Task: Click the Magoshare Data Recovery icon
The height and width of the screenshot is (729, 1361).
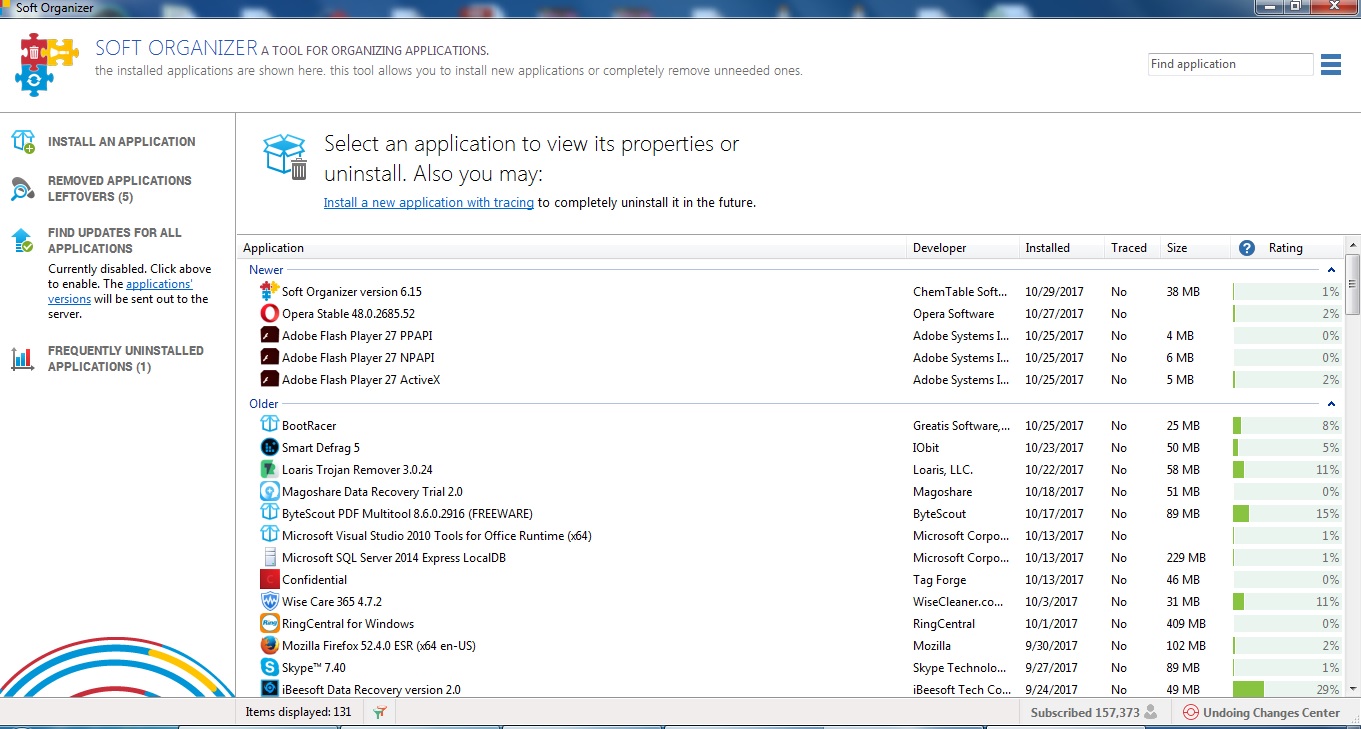Action: [x=269, y=492]
